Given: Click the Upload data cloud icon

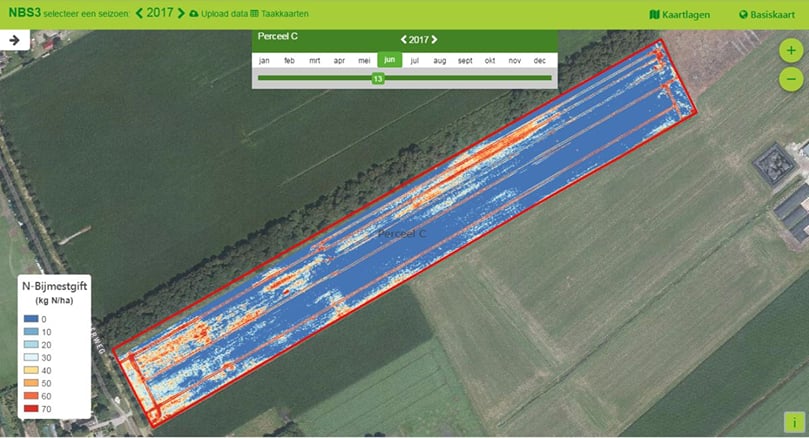Looking at the screenshot, I should (x=194, y=14).
